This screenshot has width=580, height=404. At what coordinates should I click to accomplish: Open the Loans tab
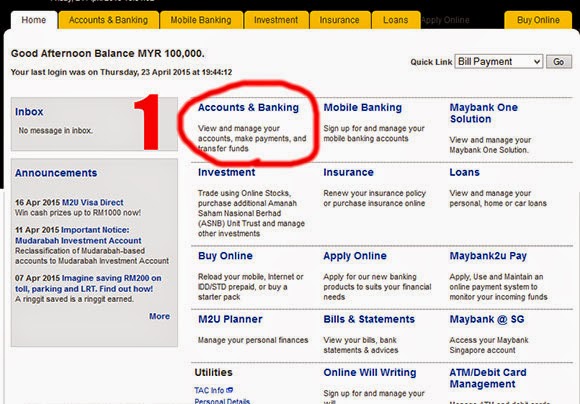click(x=395, y=20)
